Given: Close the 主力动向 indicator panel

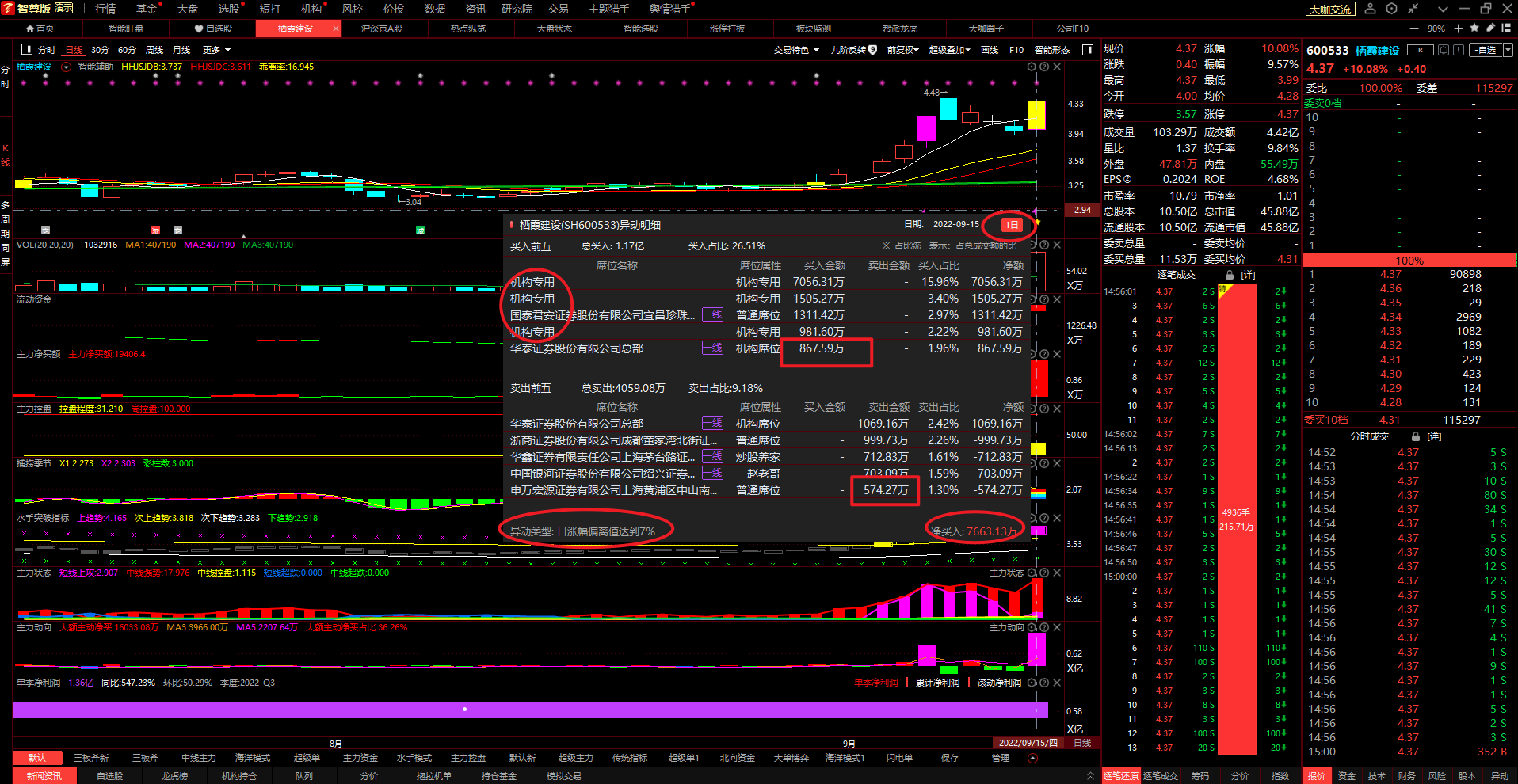Looking at the screenshot, I should (x=1057, y=627).
